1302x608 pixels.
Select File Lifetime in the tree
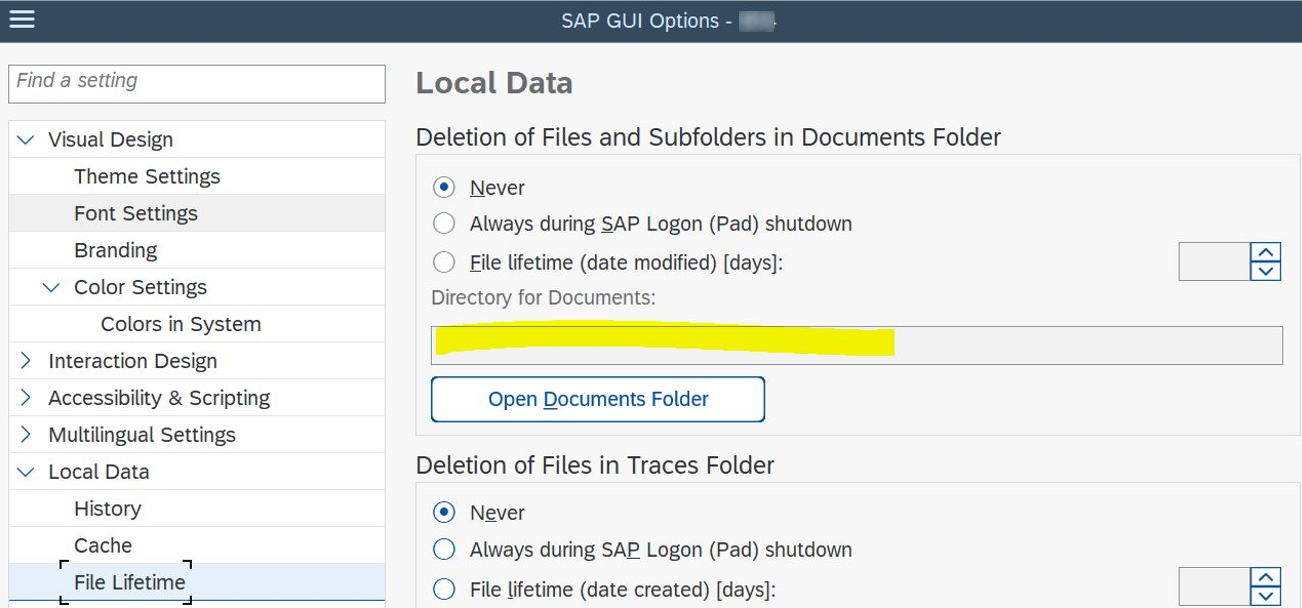pos(130,583)
